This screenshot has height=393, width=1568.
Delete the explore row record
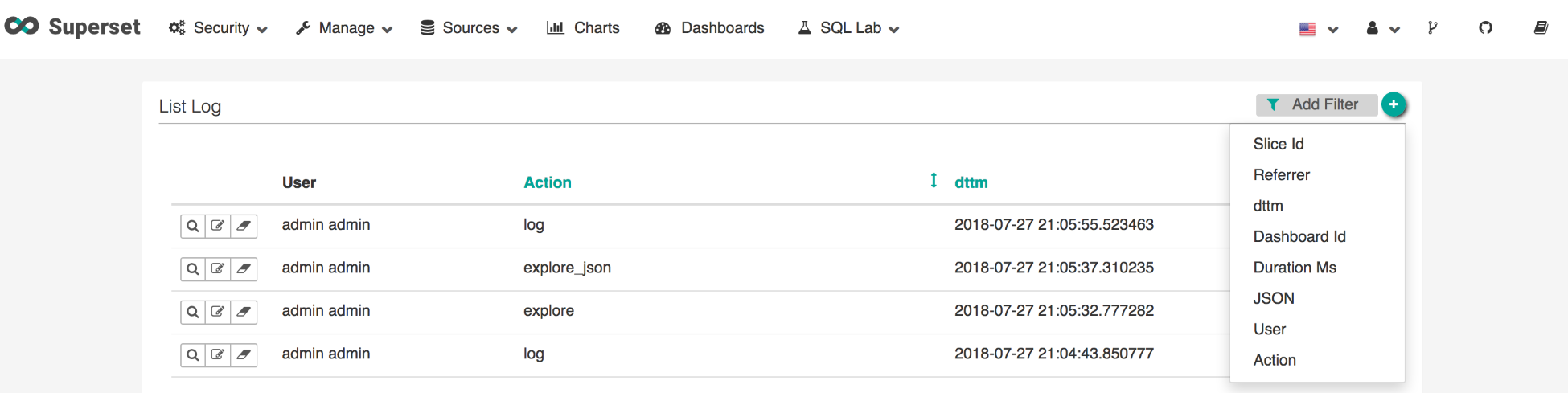coord(244,312)
